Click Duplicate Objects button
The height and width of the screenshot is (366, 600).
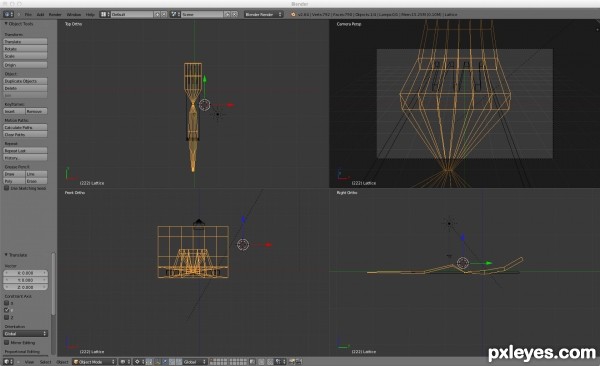coord(25,81)
